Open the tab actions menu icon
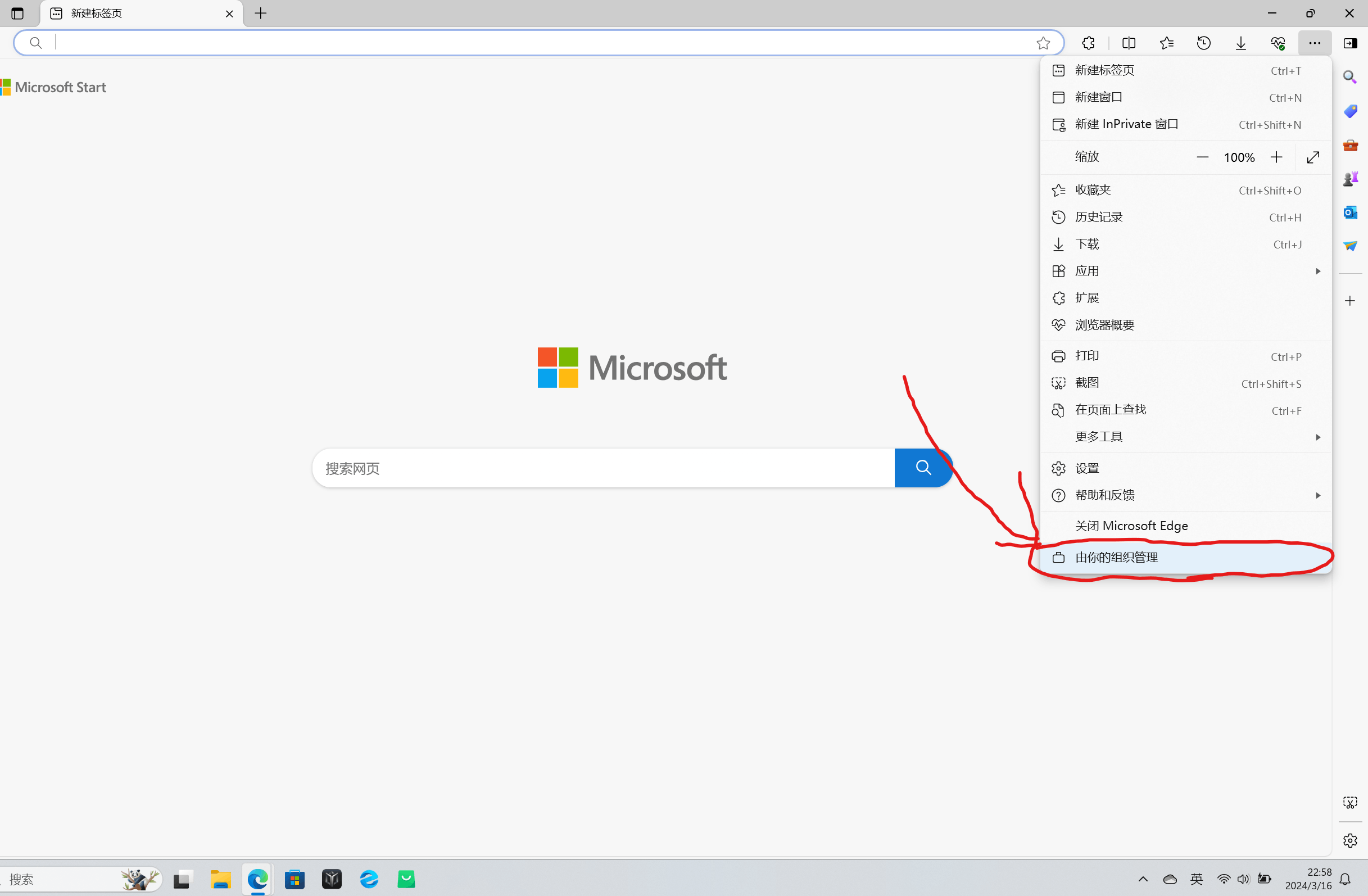The height and width of the screenshot is (896, 1368). coord(17,13)
